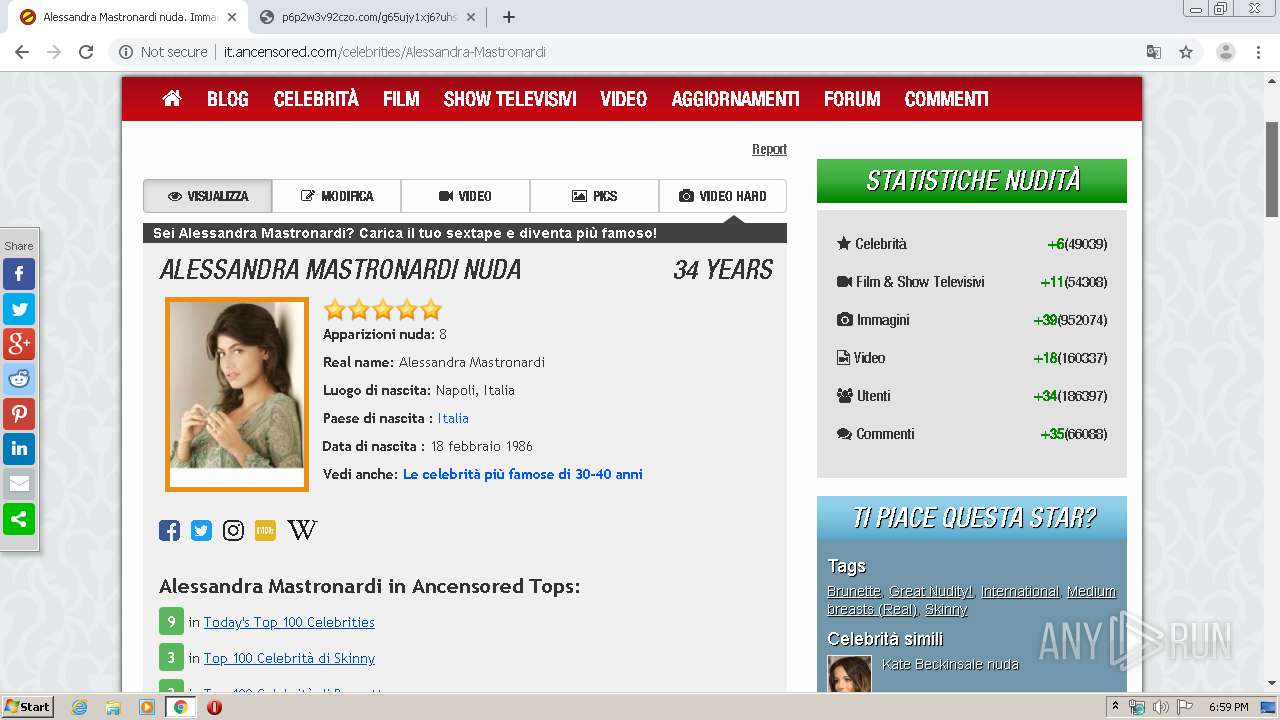Select the VIDEO profile tab

pos(466,196)
